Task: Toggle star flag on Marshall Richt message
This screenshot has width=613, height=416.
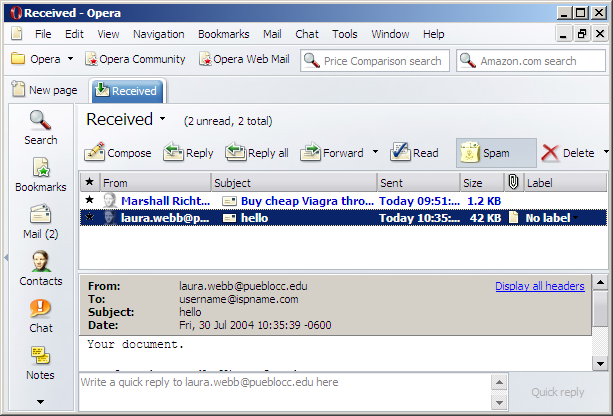Action: tap(90, 200)
